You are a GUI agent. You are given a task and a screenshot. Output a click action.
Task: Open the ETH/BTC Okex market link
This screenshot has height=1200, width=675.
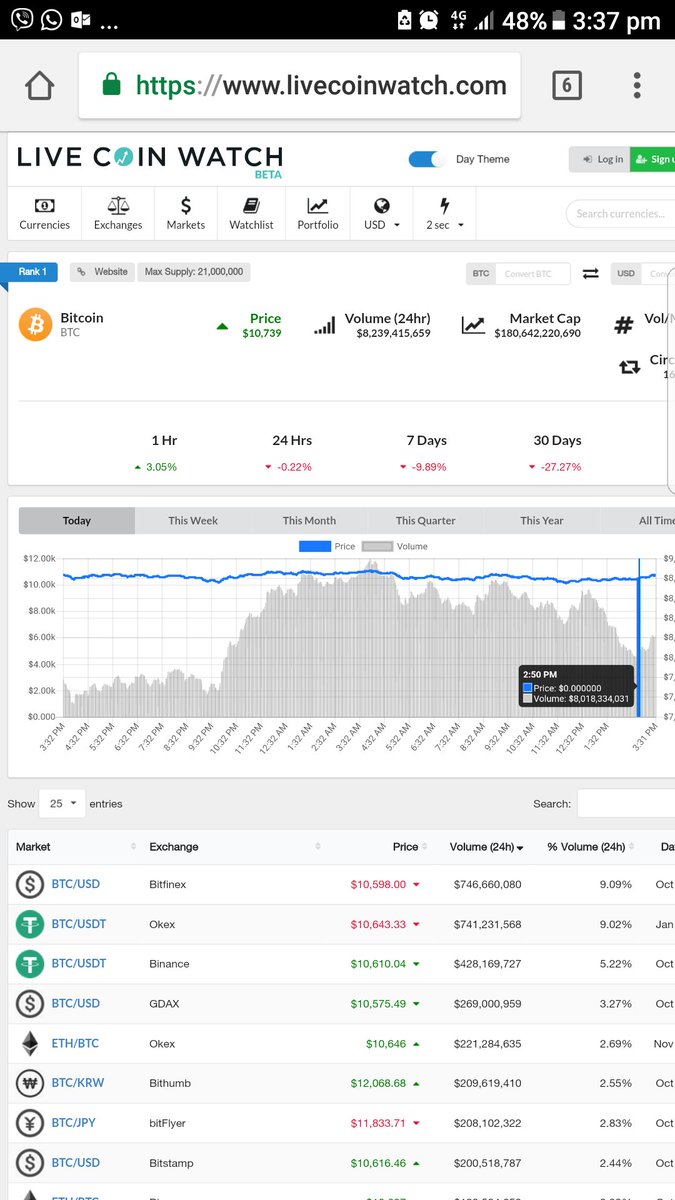[75, 1044]
